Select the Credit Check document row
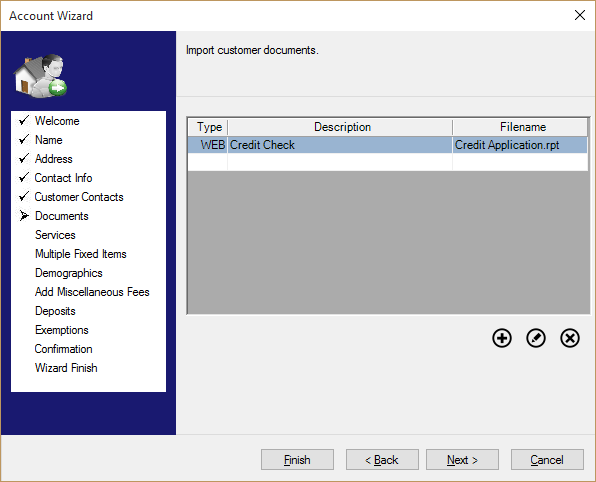Viewport: 596px width, 482px height. point(388,145)
